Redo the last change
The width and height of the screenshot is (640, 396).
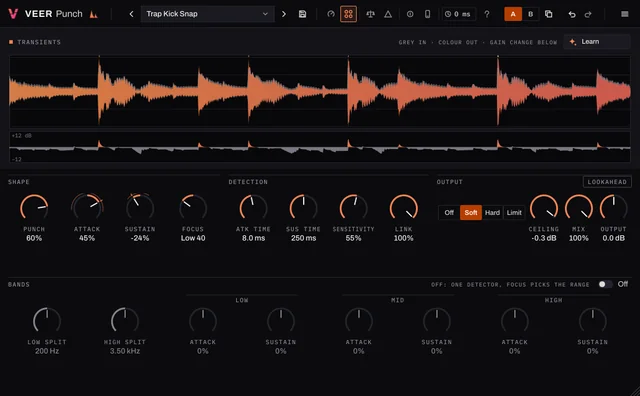[x=588, y=14]
